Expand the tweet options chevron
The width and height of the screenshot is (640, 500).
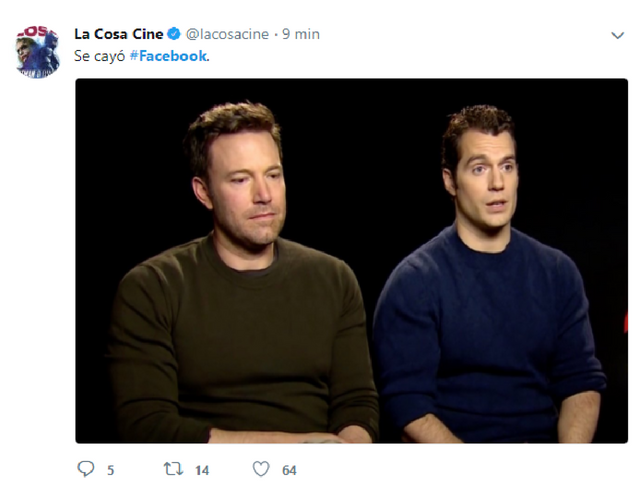617,35
